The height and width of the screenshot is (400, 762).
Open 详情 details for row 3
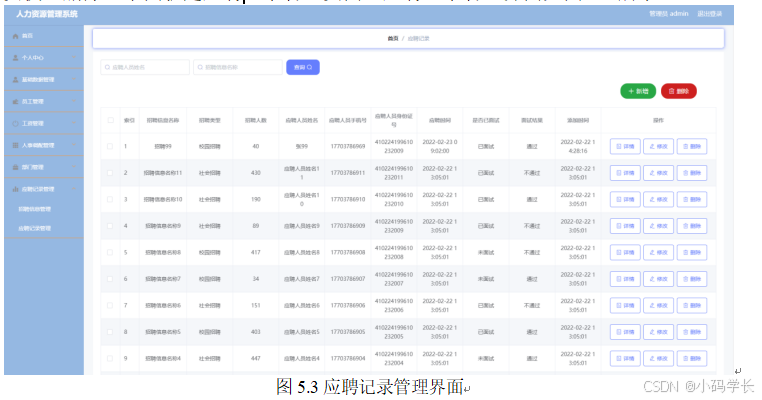point(625,199)
